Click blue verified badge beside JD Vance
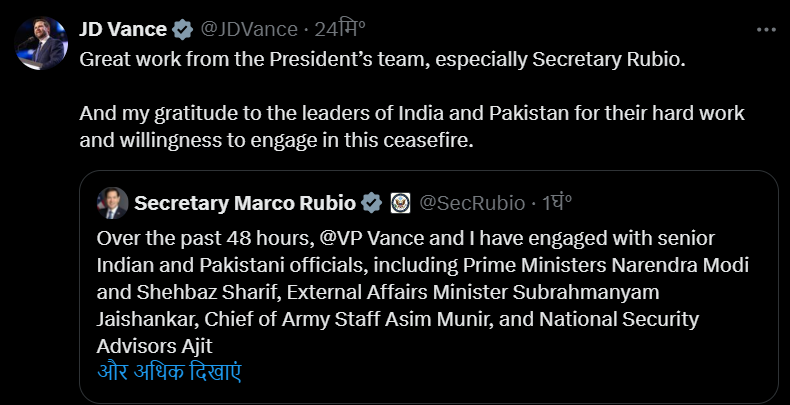Image resolution: width=790 pixels, height=405 pixels. [181, 29]
